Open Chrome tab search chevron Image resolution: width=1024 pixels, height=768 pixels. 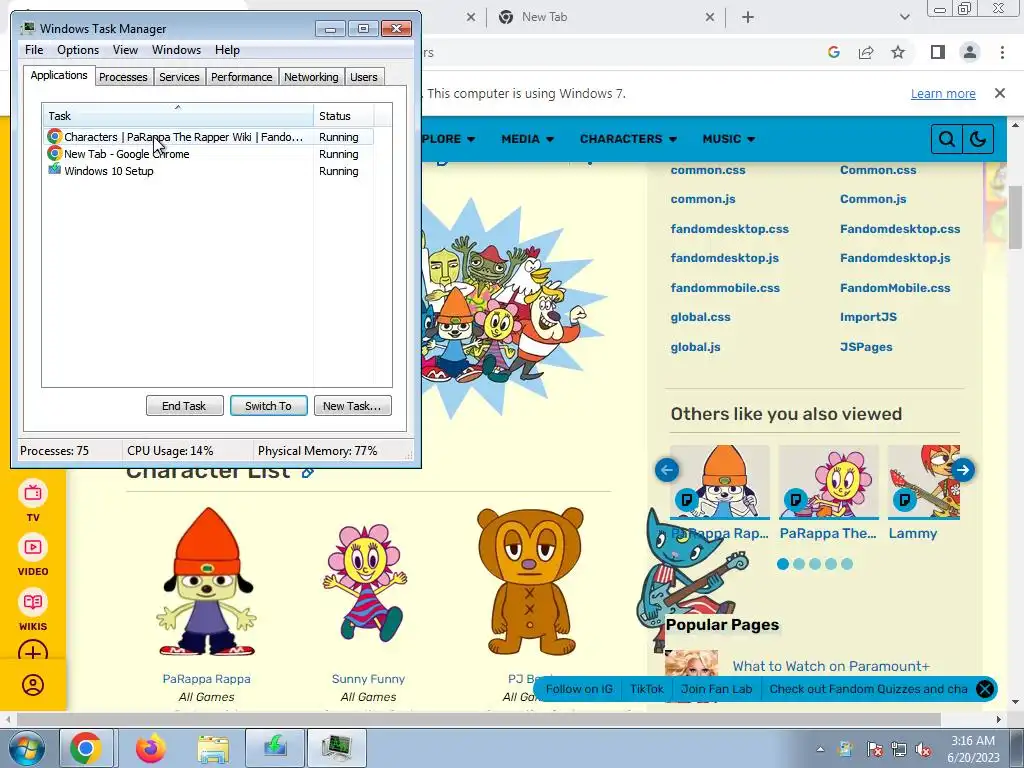tap(904, 18)
